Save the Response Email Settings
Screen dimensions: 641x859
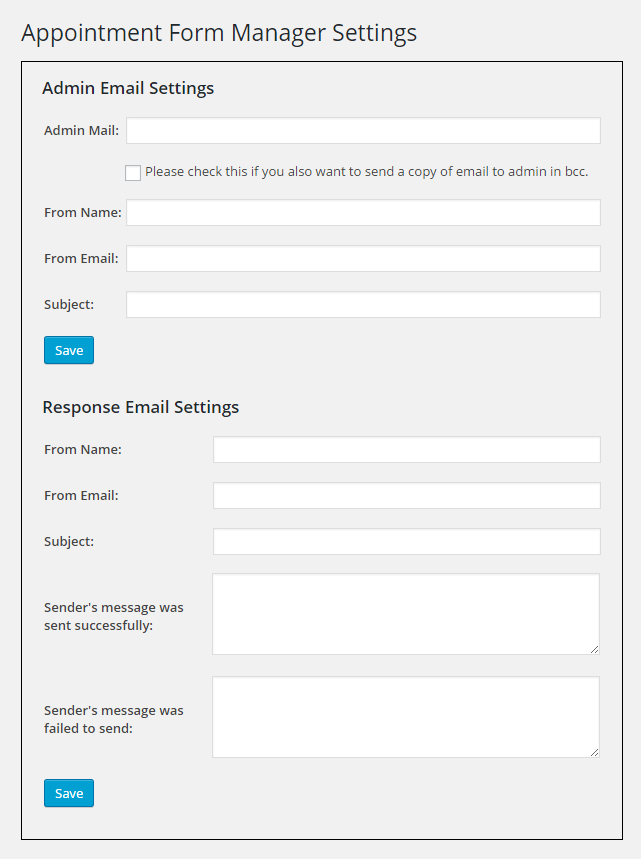69,793
